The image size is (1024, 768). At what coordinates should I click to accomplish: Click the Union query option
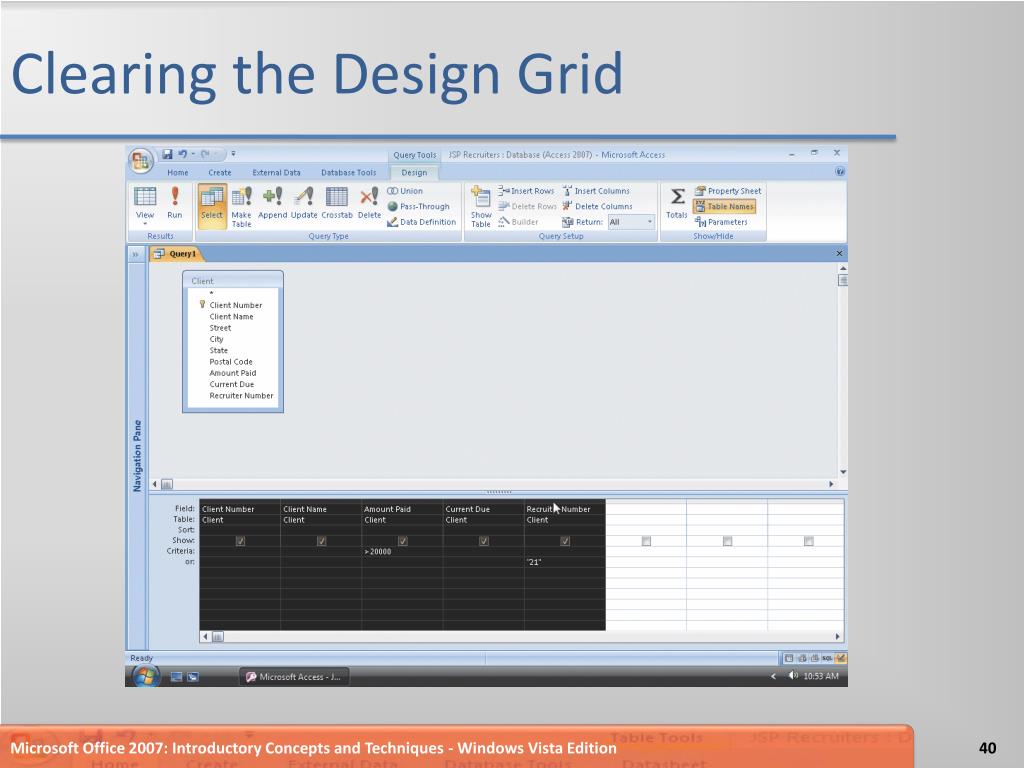(x=405, y=191)
